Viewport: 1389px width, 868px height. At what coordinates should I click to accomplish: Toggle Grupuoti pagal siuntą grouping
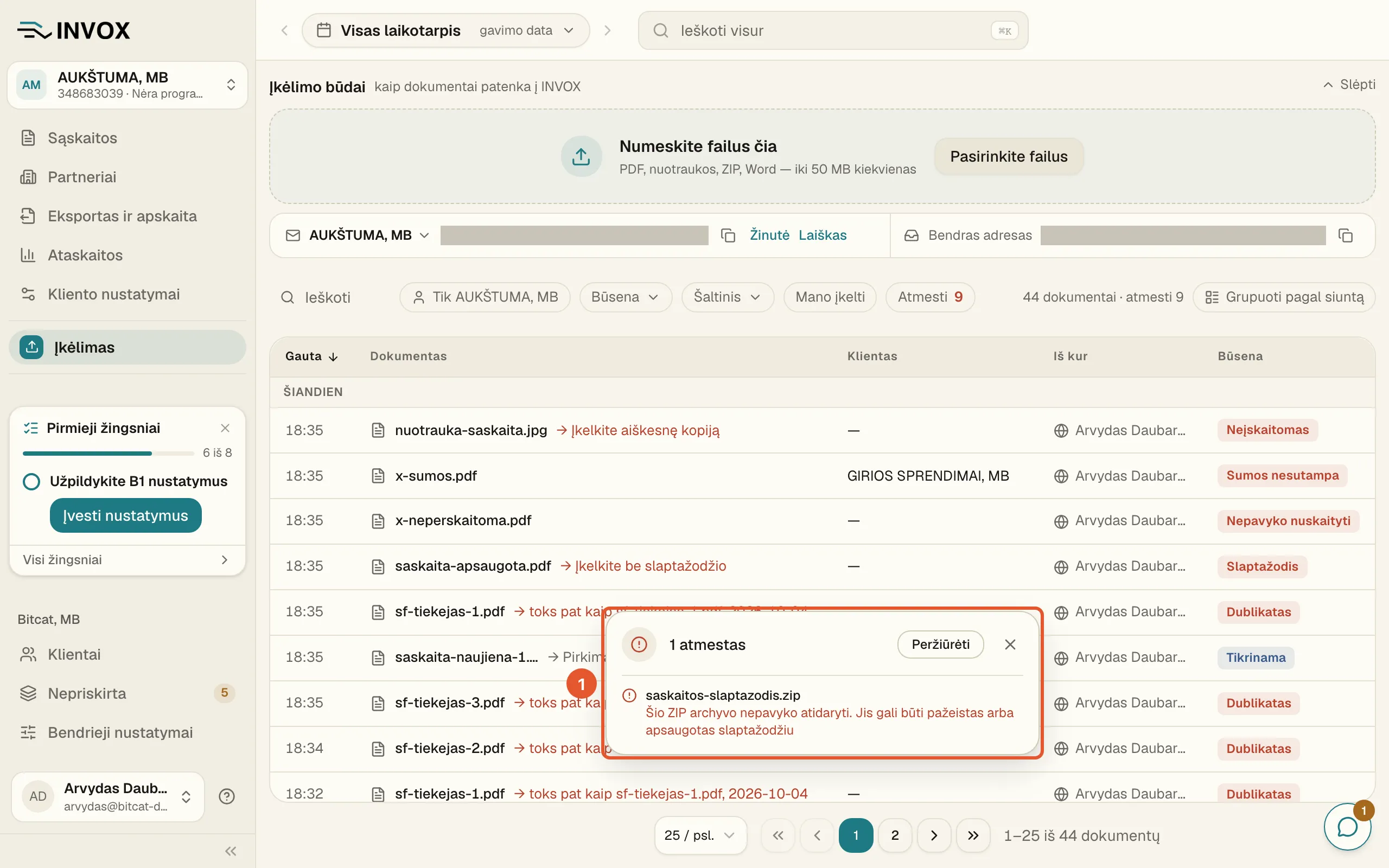tap(1284, 297)
